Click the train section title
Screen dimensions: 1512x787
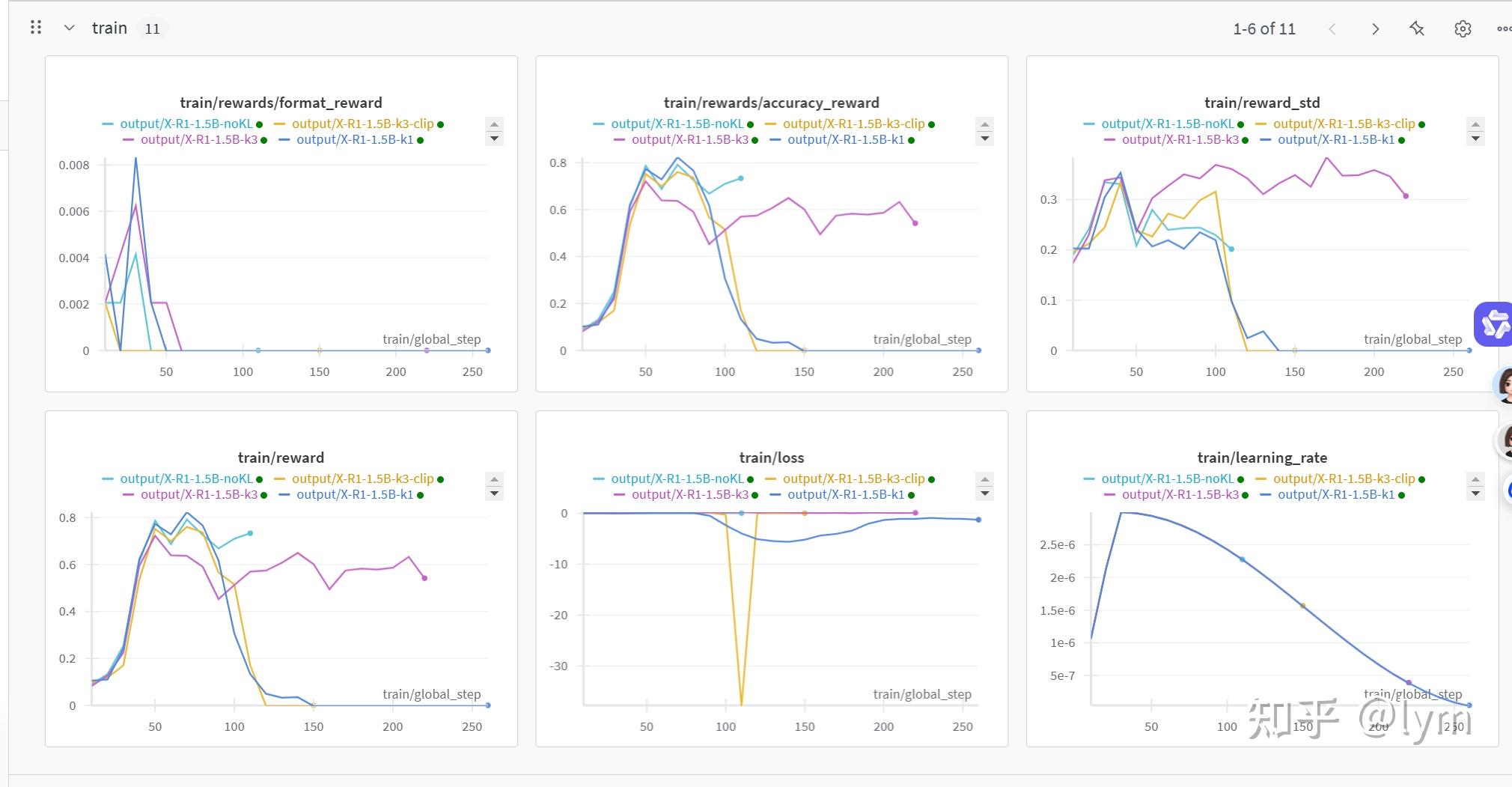pyautogui.click(x=109, y=28)
